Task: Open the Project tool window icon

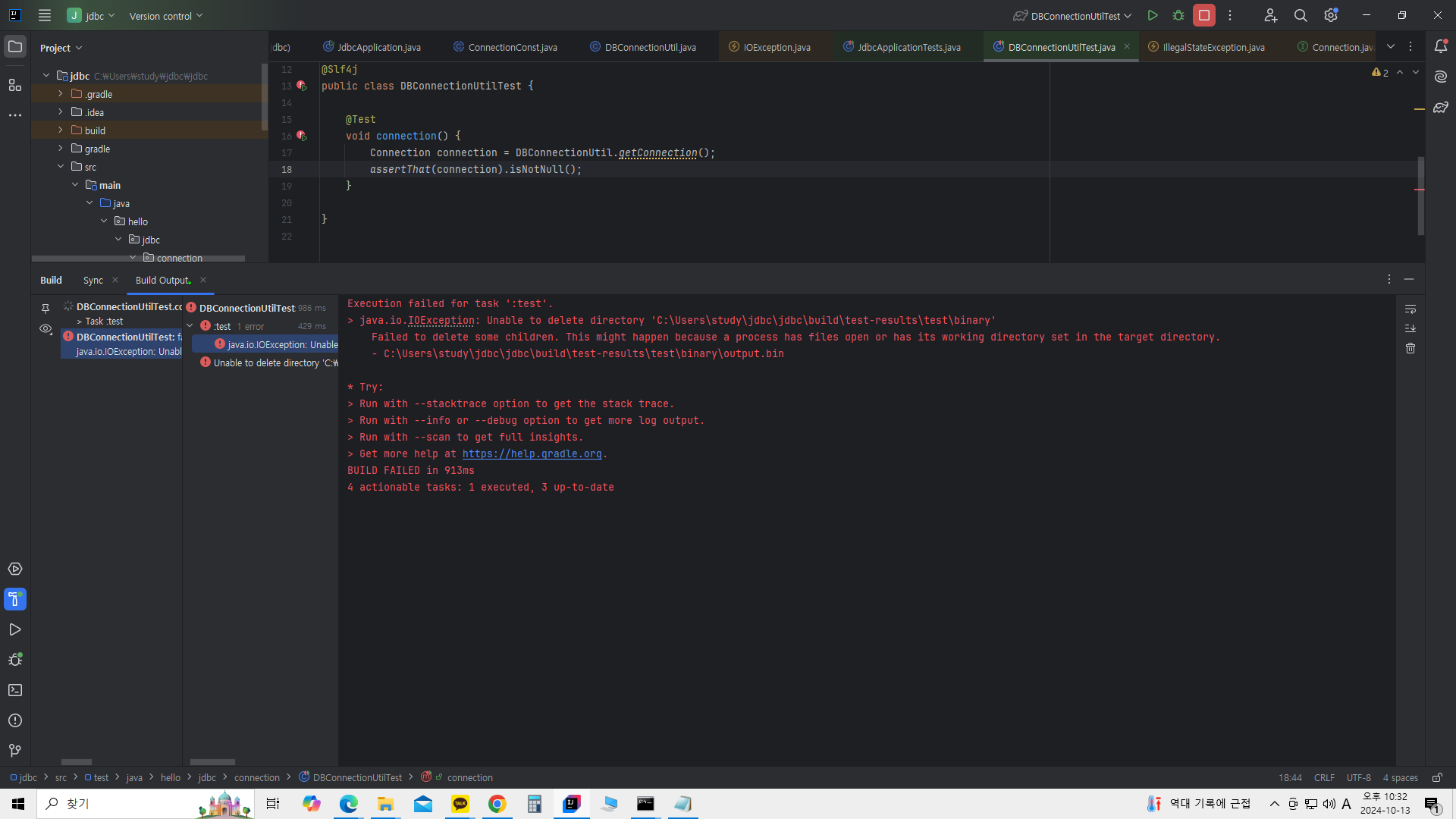Action: pos(15,46)
